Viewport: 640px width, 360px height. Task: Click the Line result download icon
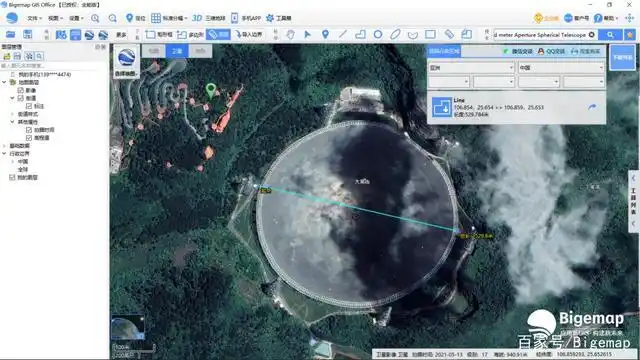point(442,107)
